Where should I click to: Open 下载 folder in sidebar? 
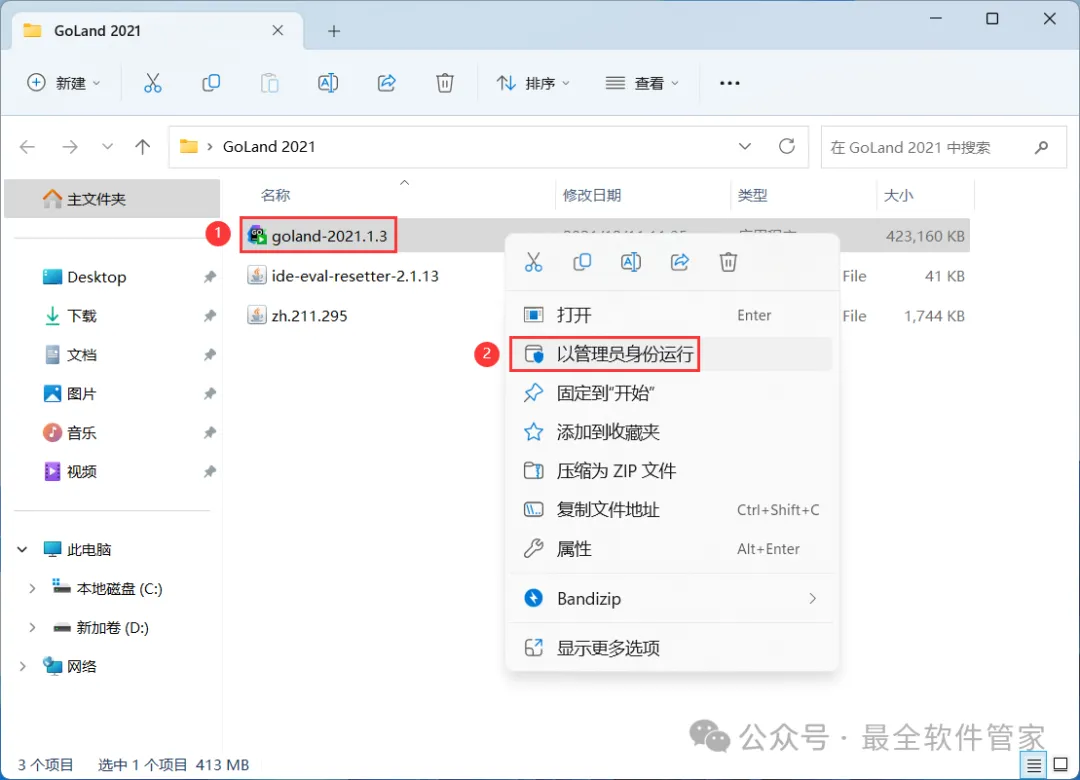click(x=70, y=316)
